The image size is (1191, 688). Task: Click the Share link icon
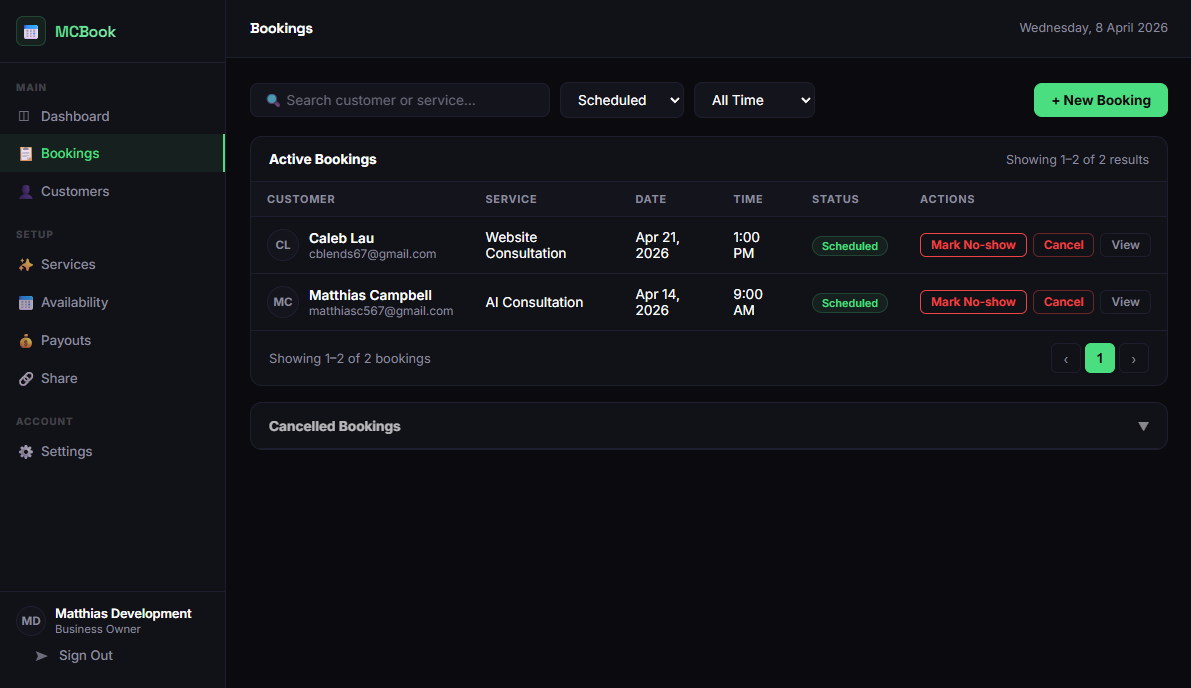[x=25, y=378]
